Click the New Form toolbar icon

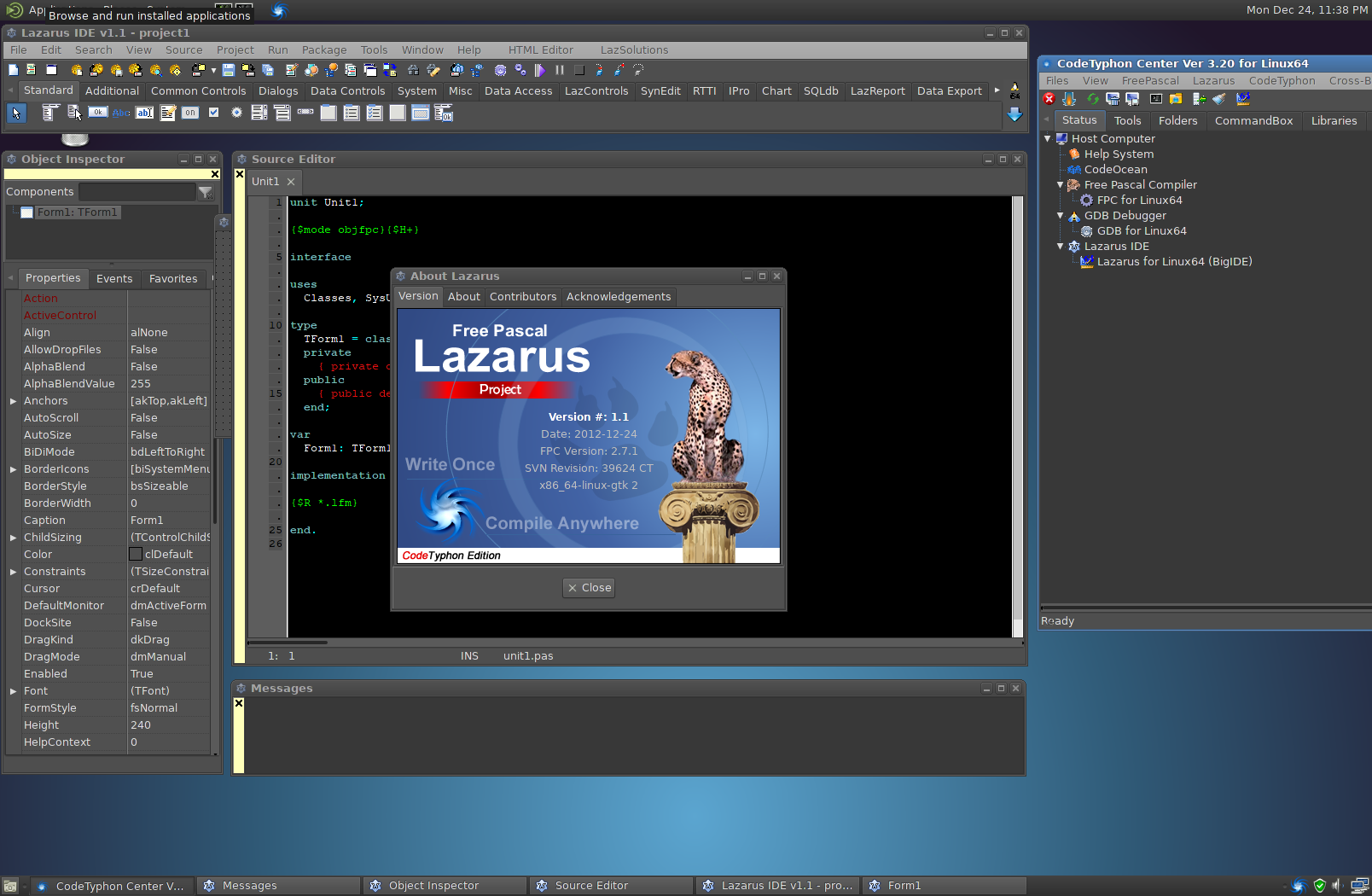(x=51, y=70)
